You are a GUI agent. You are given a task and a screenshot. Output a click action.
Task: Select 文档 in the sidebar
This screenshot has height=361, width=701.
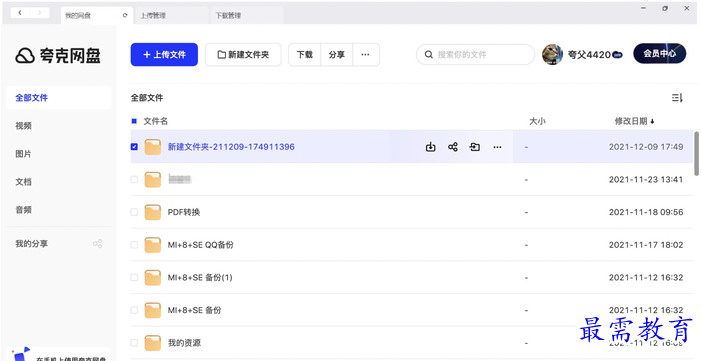click(23, 182)
